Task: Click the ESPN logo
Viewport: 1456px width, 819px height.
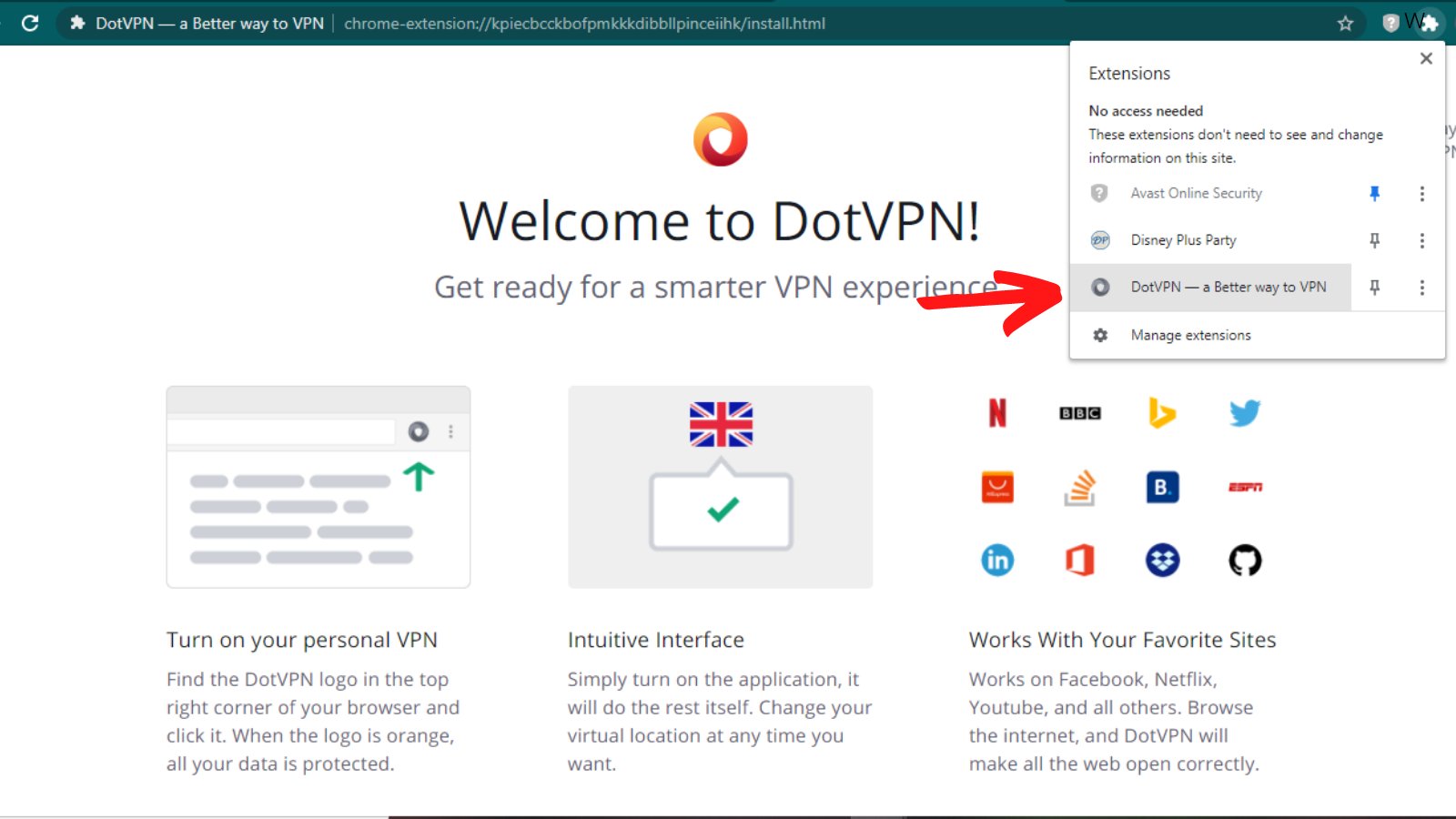Action: point(1245,487)
